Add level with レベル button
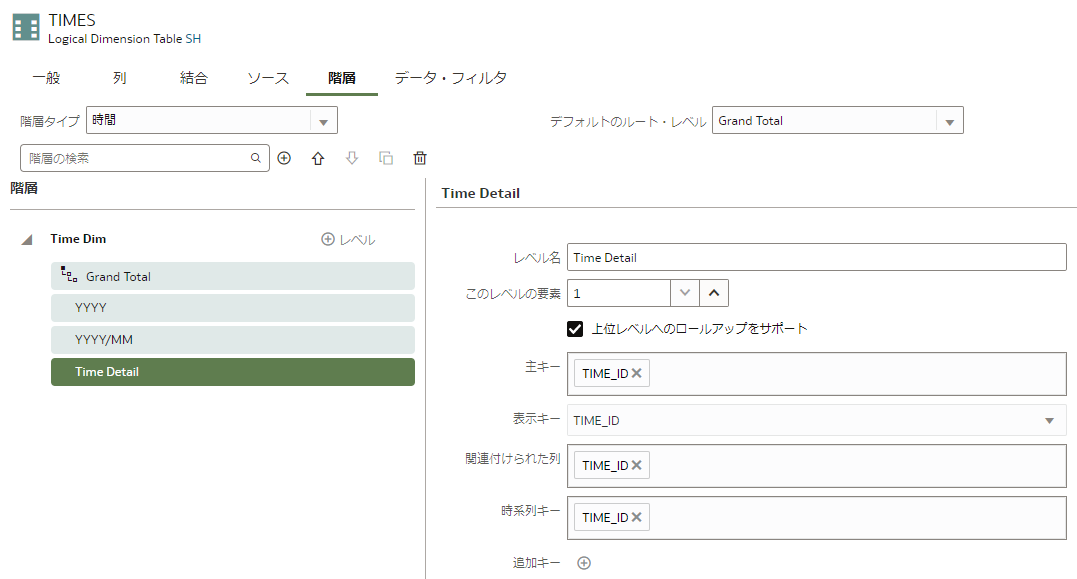 pos(348,240)
